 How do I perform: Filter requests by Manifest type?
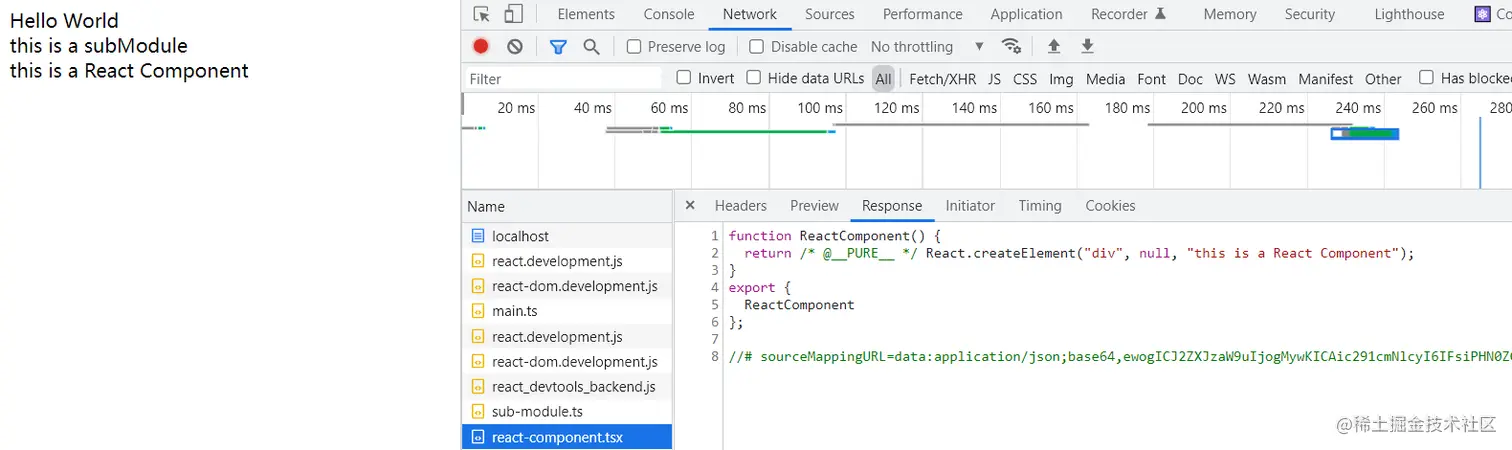(1326, 79)
